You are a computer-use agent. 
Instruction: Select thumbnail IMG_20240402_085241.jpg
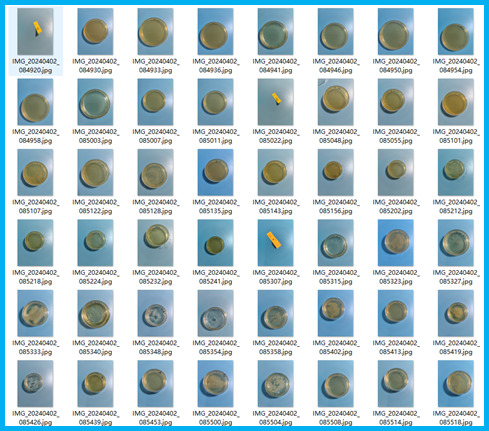point(215,243)
